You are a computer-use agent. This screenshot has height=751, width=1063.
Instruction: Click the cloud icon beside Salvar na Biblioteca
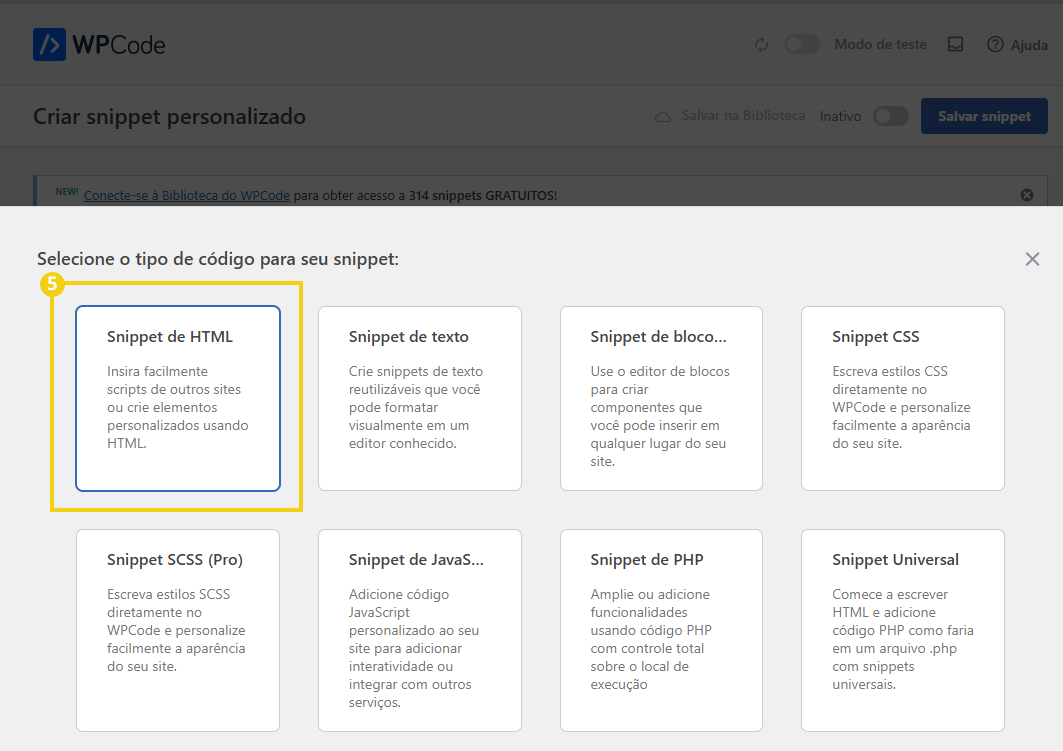point(663,117)
